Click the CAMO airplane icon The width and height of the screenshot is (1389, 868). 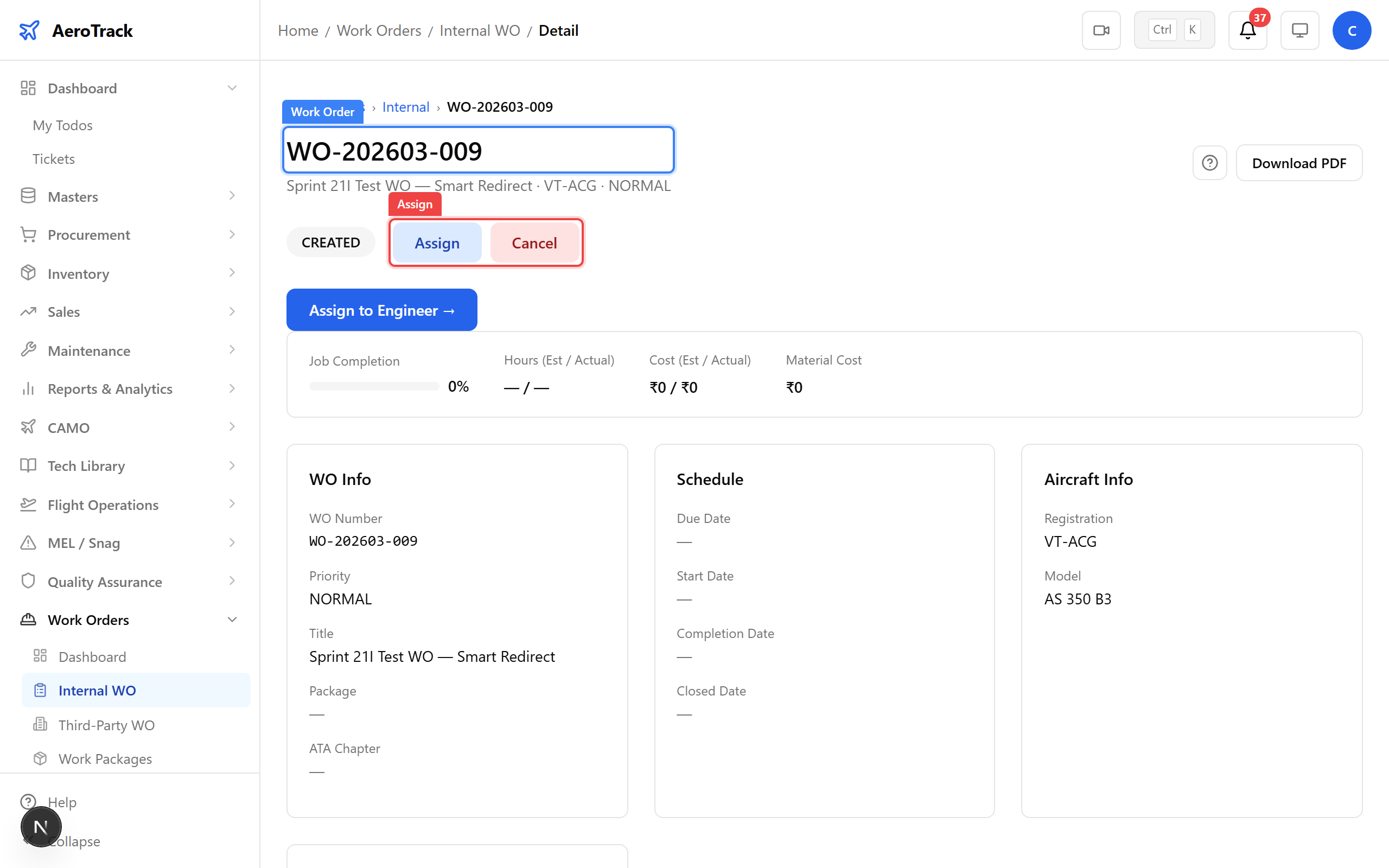point(28,427)
